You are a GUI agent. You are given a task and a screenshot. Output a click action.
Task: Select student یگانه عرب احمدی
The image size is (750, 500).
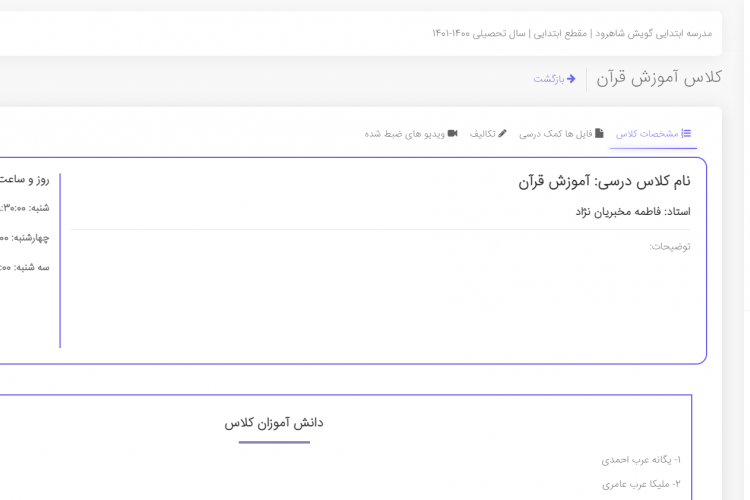tap(640, 460)
